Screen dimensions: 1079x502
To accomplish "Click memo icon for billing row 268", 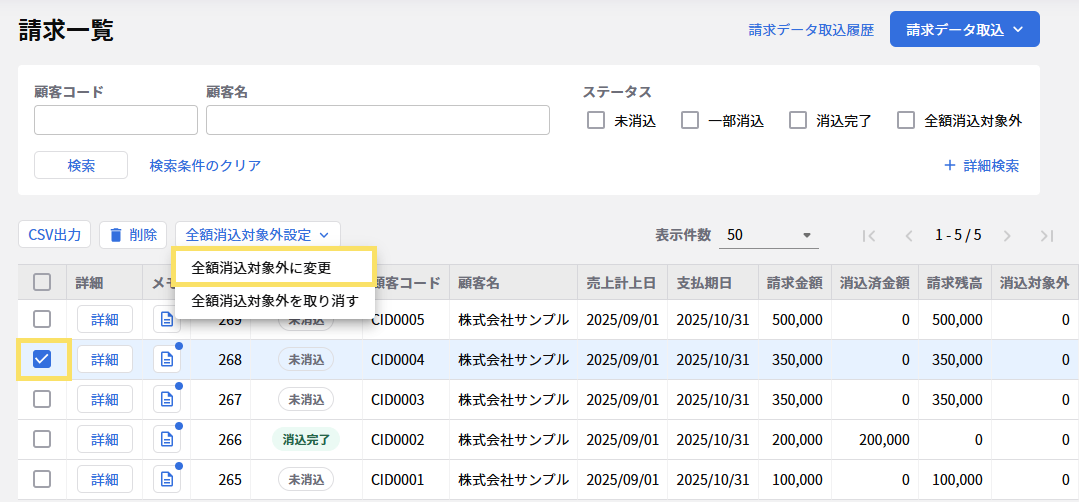I will (x=166, y=360).
